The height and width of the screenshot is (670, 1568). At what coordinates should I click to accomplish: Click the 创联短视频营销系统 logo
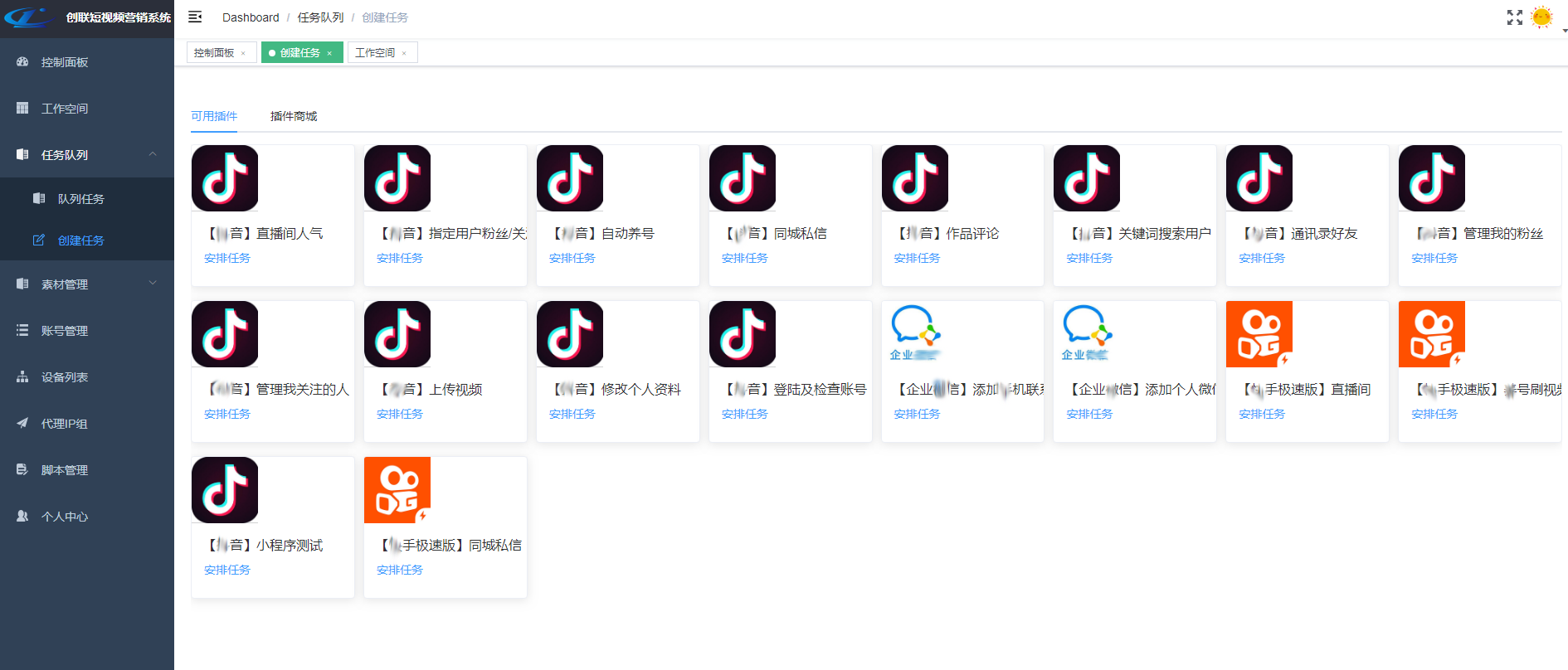pyautogui.click(x=87, y=17)
